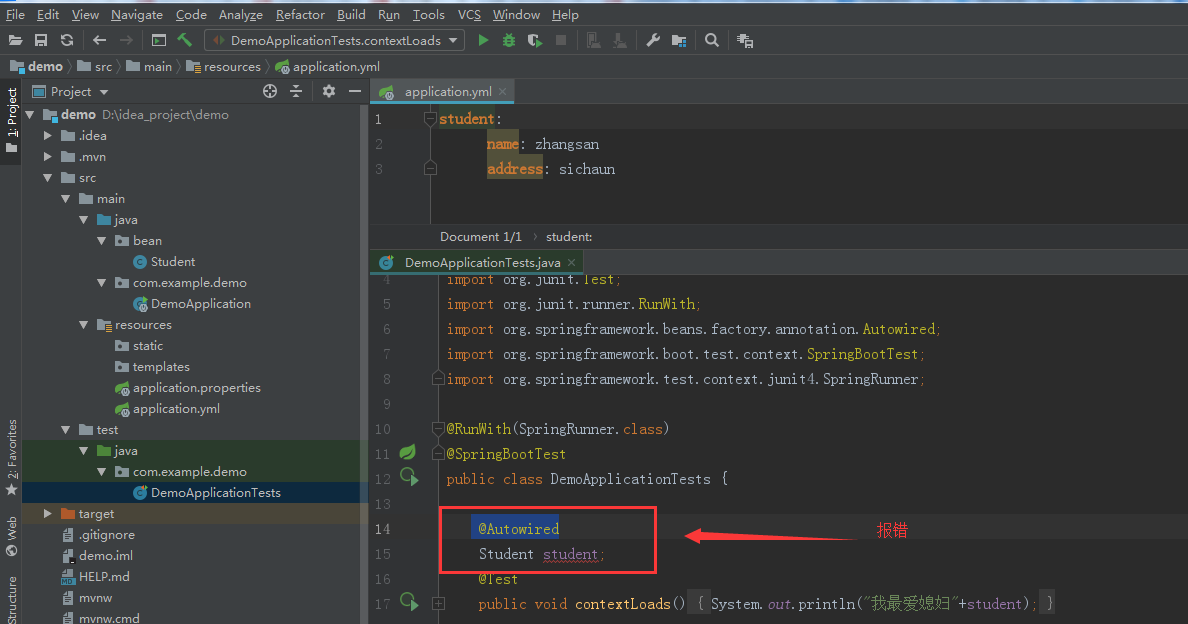Click the Collapse All icon in Project panel
1188x624 pixels.
296,92
